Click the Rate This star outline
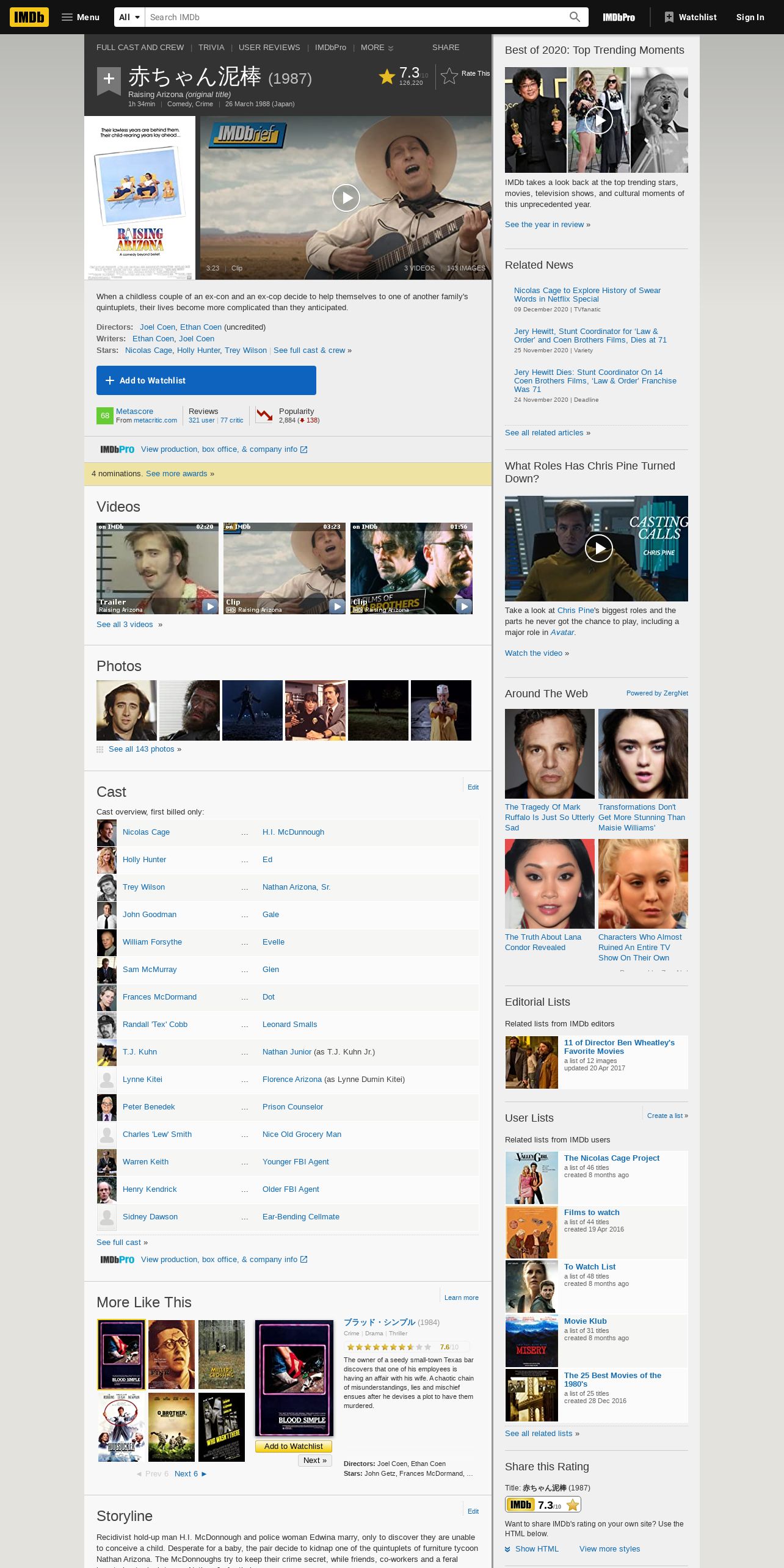This screenshot has height=1568, width=784. [449, 76]
